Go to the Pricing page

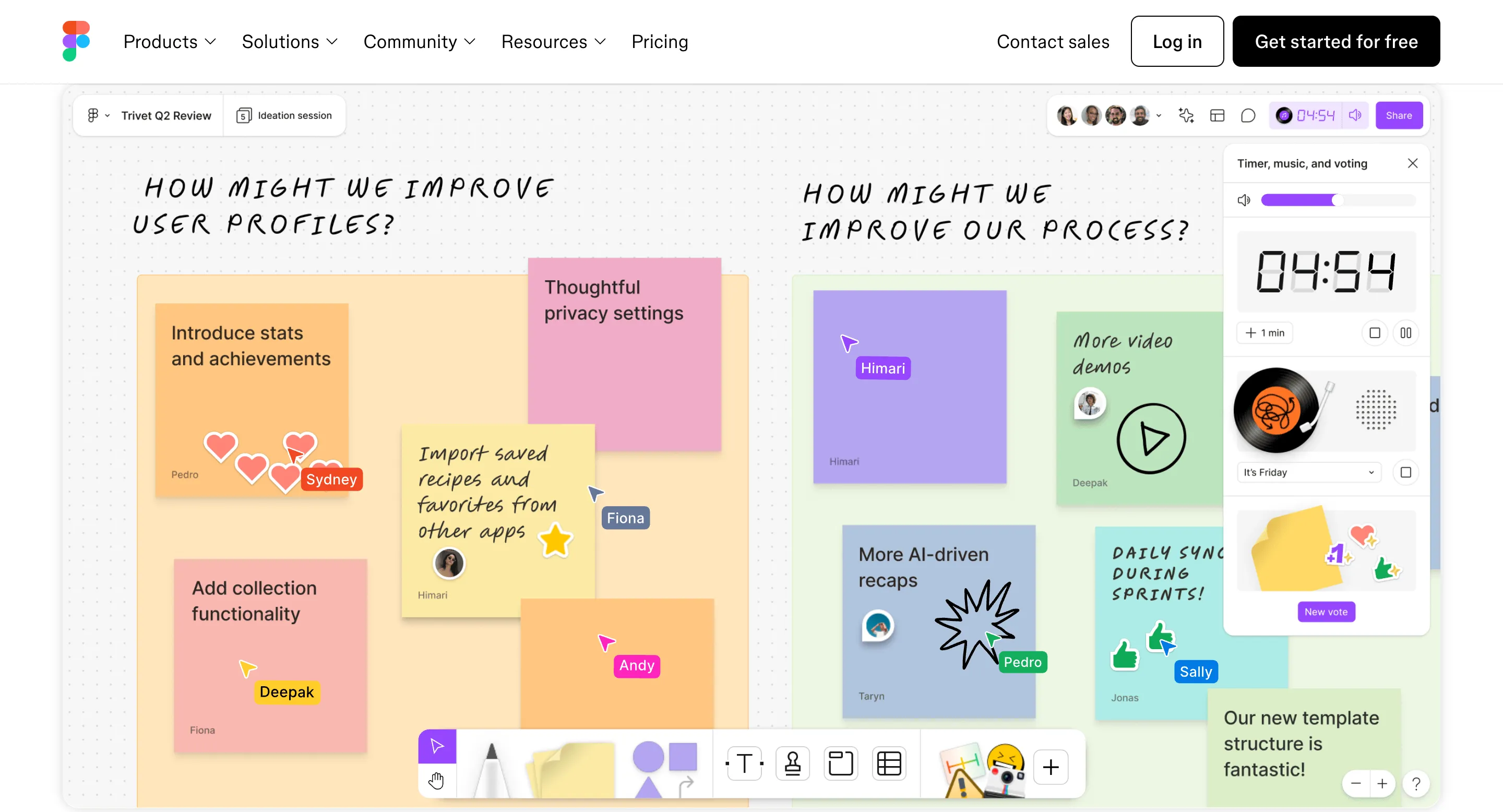click(x=660, y=41)
